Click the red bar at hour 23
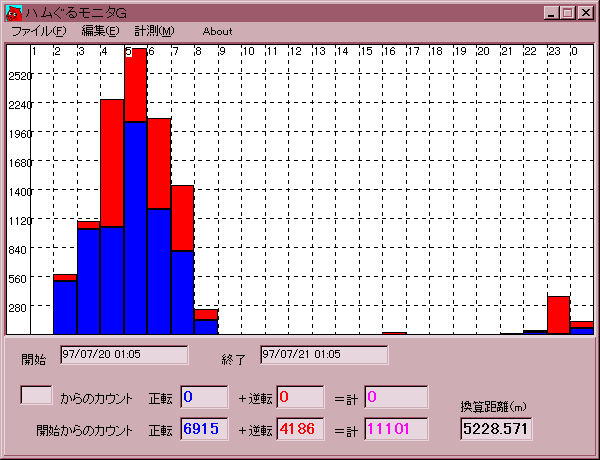Viewport: 600px width, 460px height. click(x=558, y=312)
